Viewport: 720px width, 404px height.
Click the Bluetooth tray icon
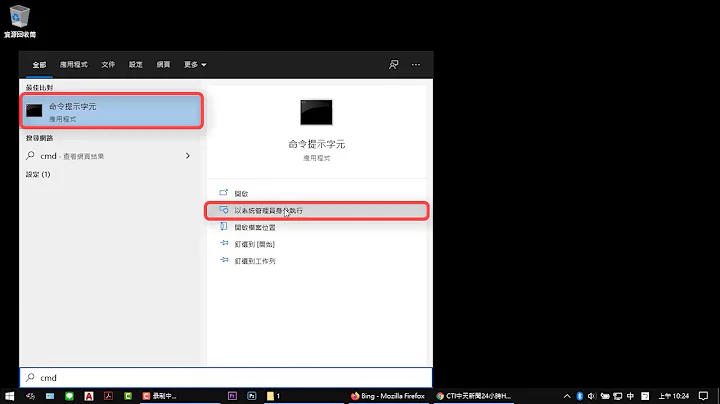(579, 396)
